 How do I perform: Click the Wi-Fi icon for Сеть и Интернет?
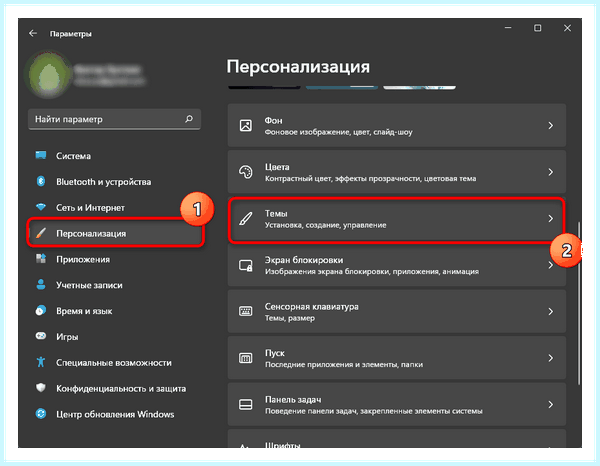point(41,207)
